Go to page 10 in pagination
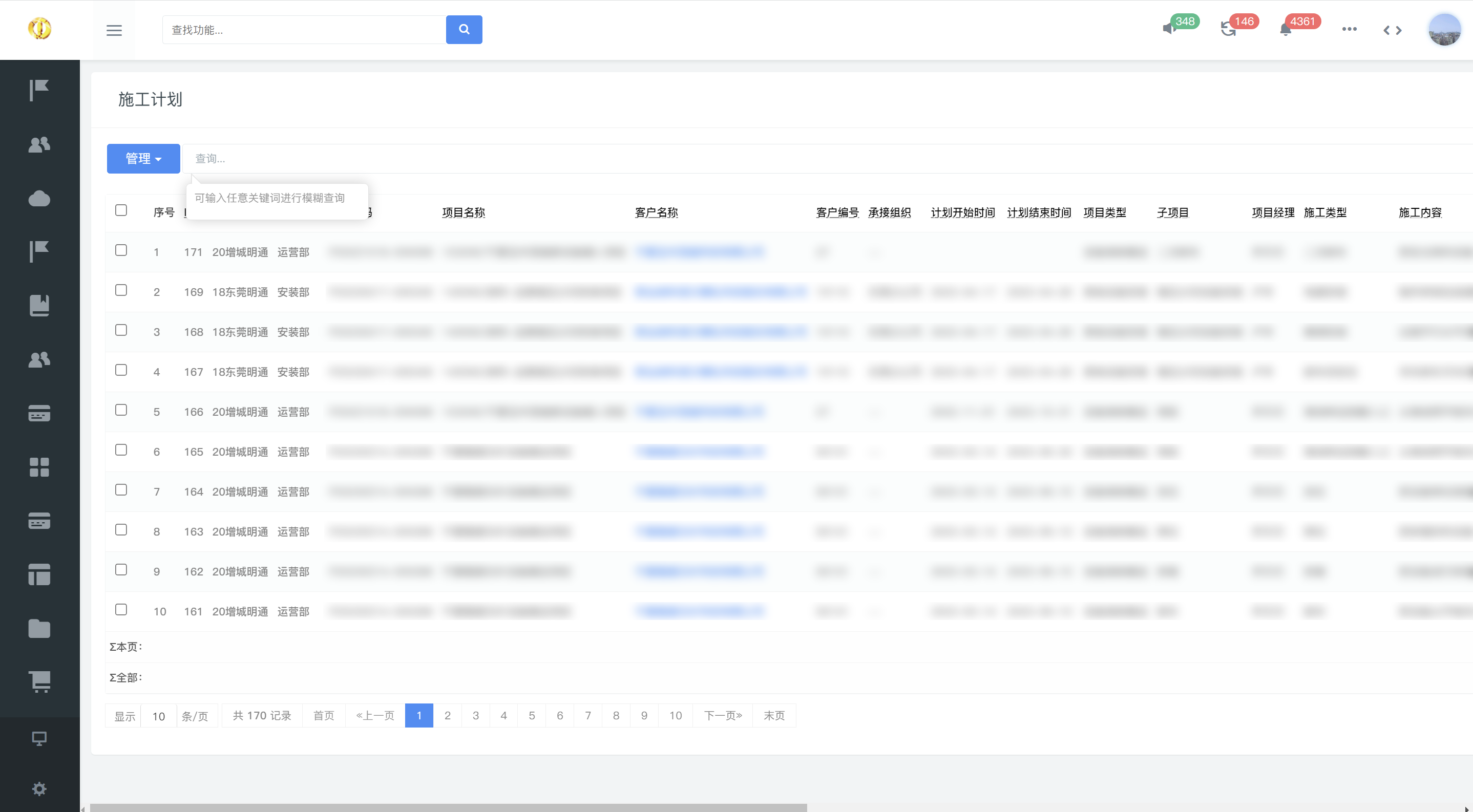This screenshot has width=1473, height=812. (x=676, y=715)
